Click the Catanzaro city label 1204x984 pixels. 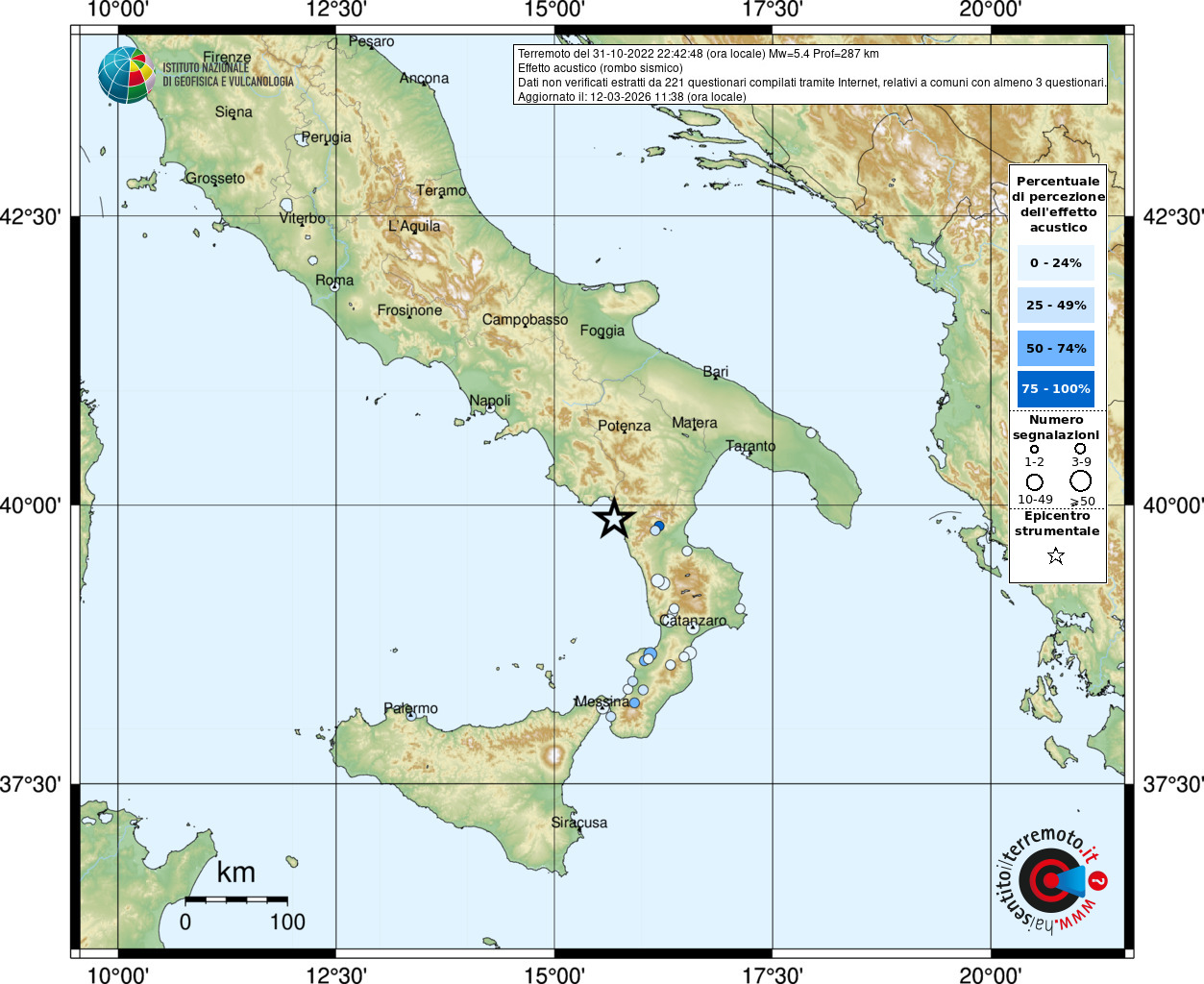click(693, 621)
